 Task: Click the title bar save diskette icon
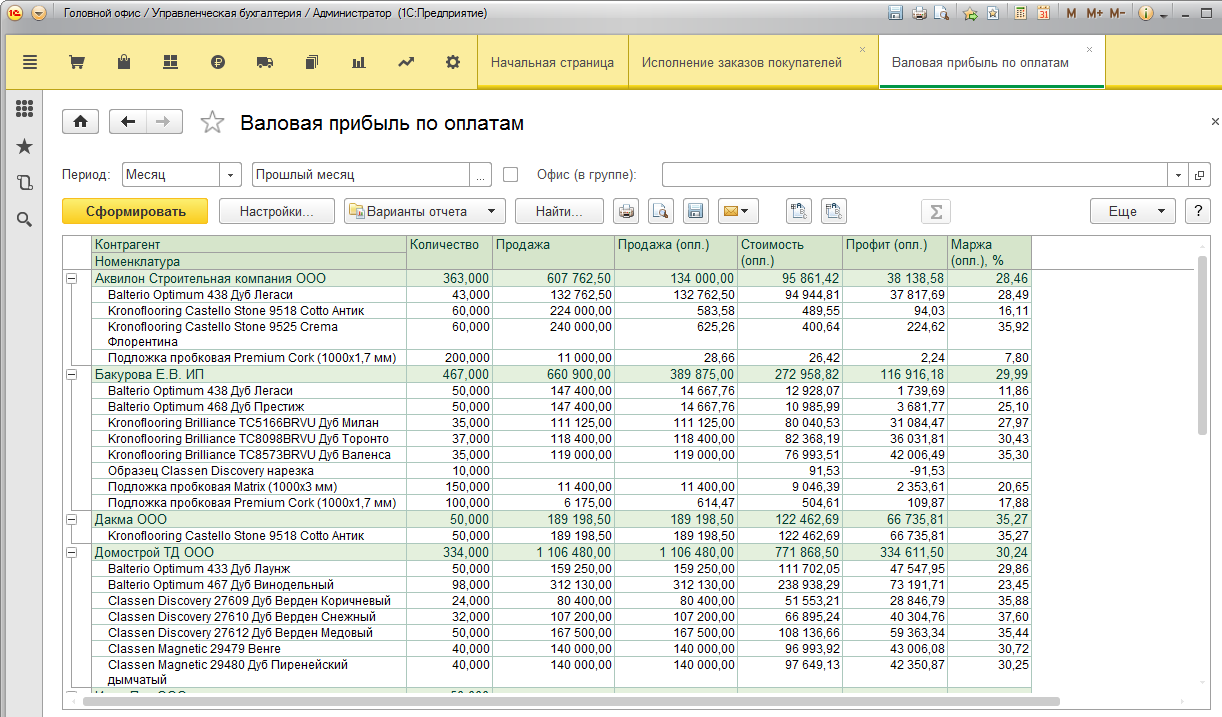point(896,14)
